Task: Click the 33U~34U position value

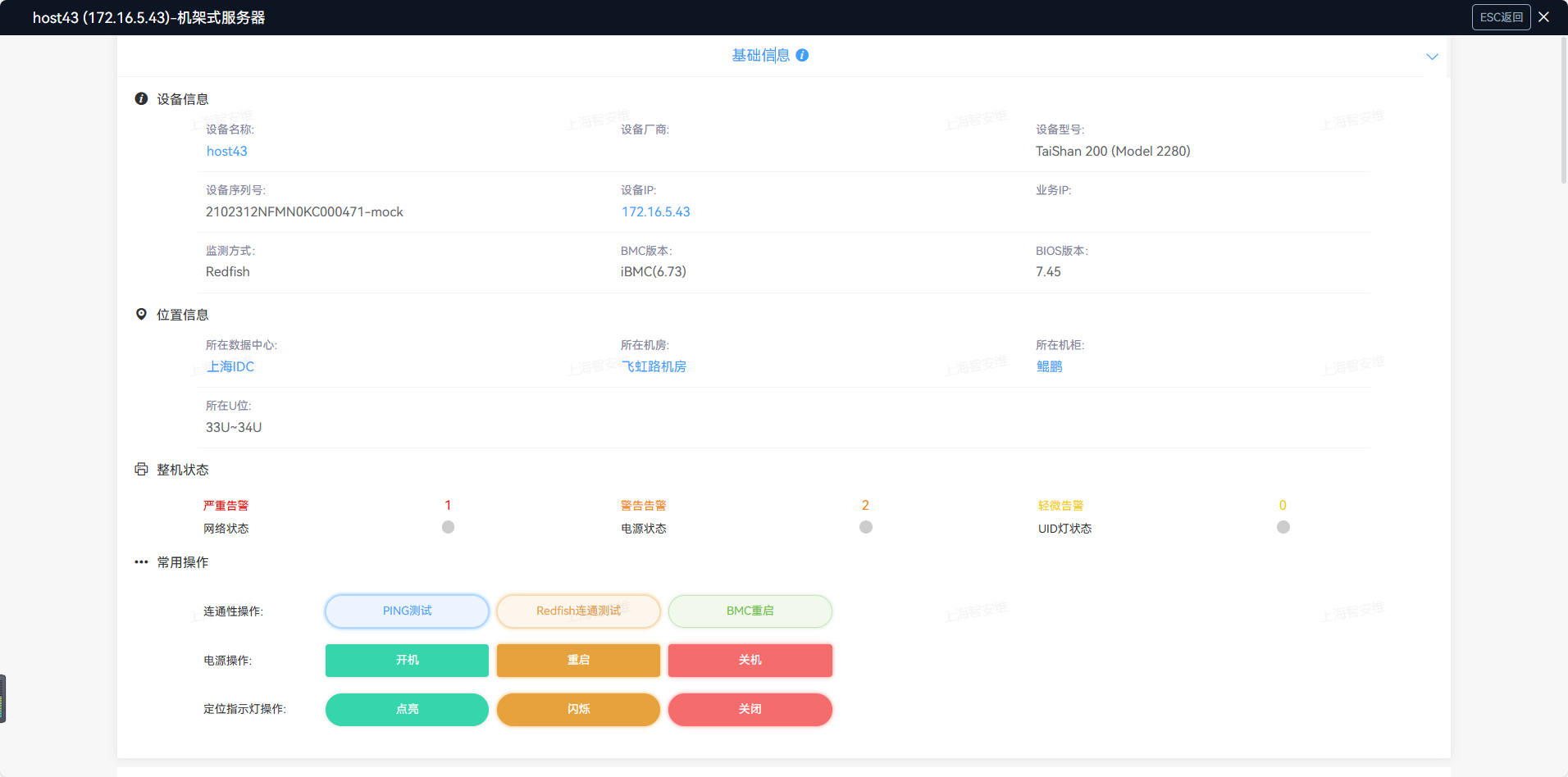Action: click(234, 427)
